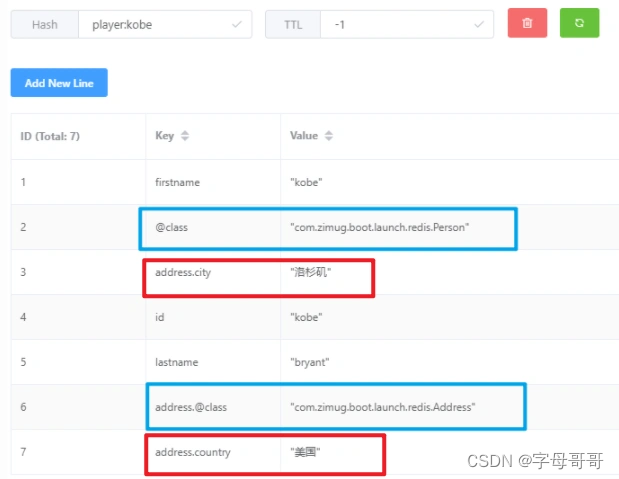Click the "洛杉矶" value cell
The width and height of the screenshot is (619, 479).
click(310, 273)
